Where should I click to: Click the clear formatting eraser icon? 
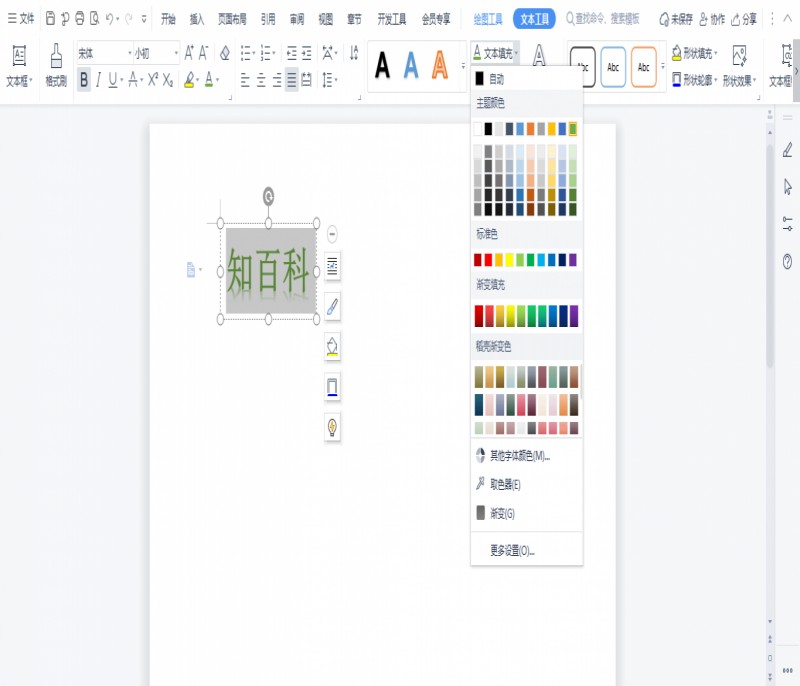[x=224, y=53]
